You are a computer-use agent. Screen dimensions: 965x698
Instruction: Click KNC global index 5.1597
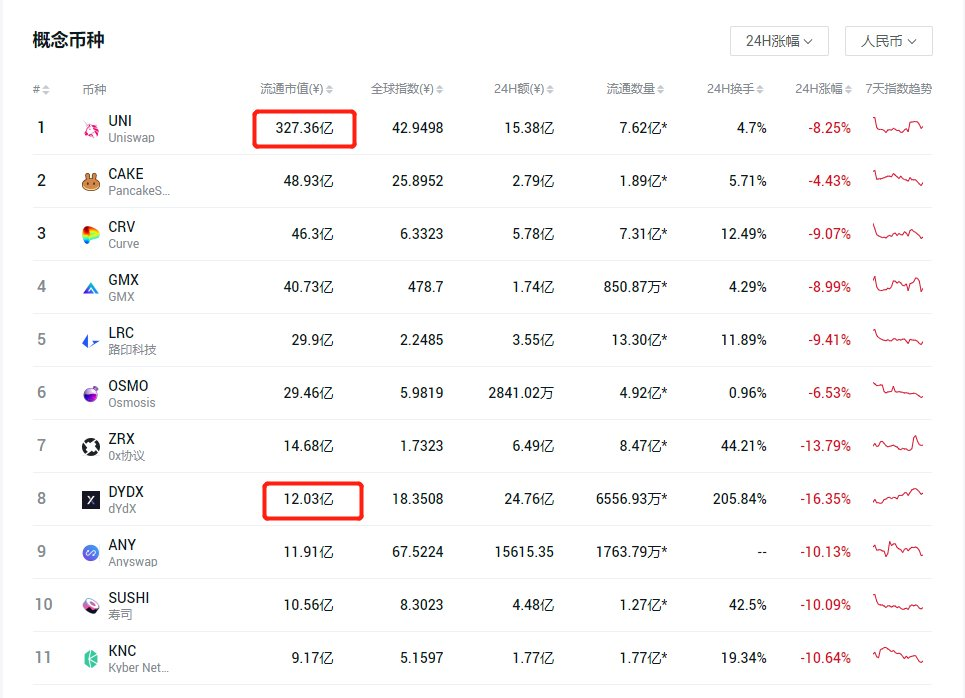[x=422, y=658]
